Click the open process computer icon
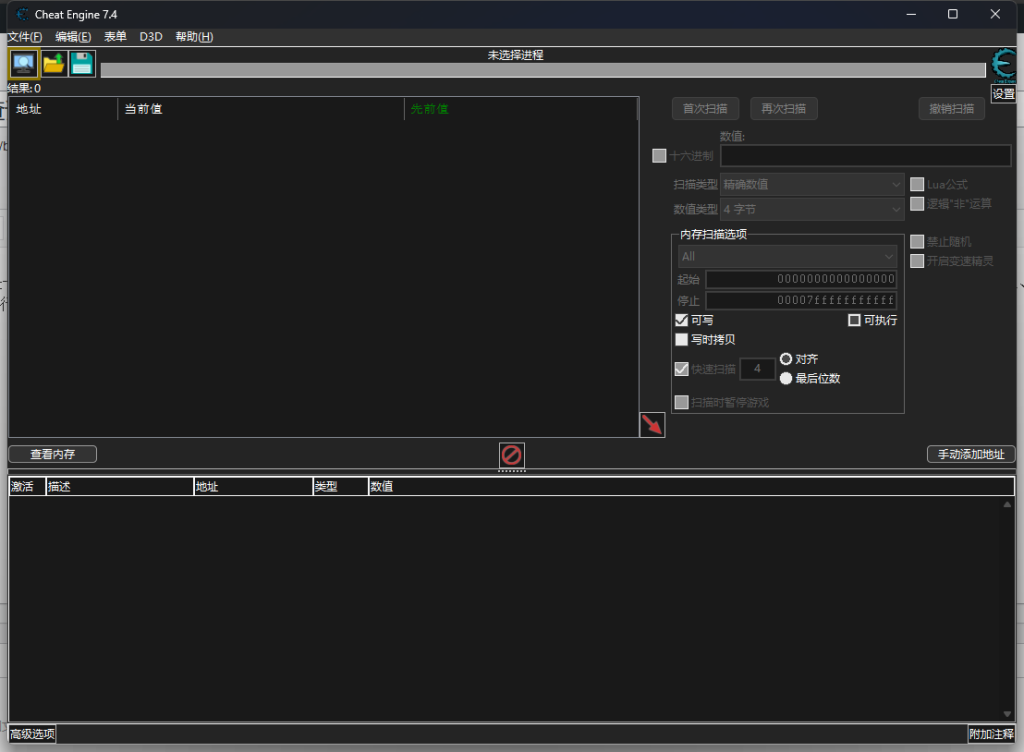Screen dimensions: 1024x752 (x=24, y=64)
